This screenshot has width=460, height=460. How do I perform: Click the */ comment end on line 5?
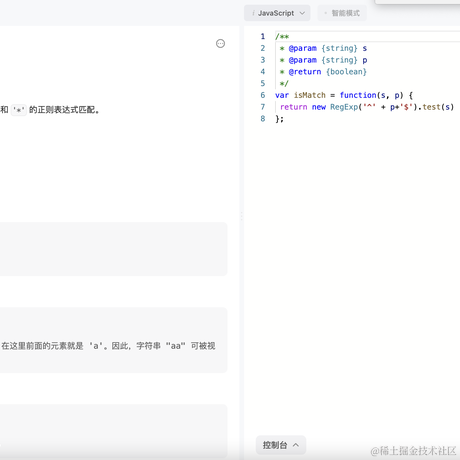(x=284, y=83)
